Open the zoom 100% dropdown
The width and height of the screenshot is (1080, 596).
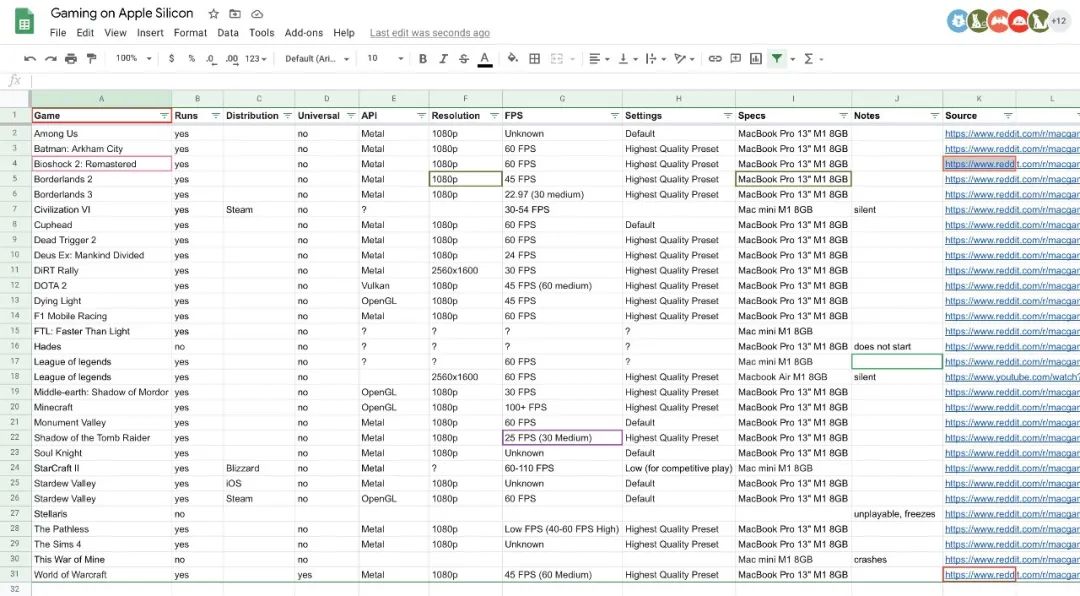(x=133, y=59)
